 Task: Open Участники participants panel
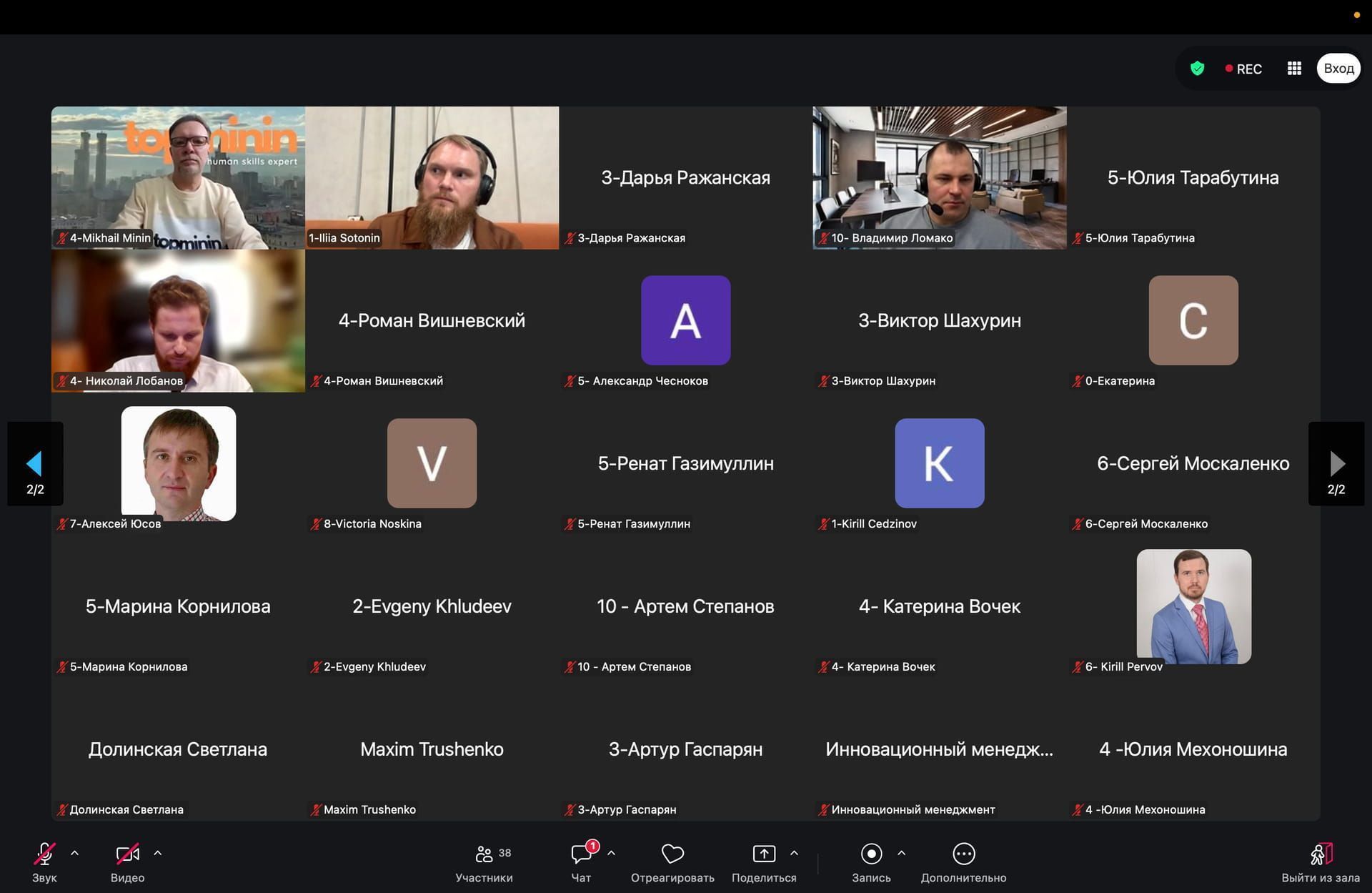484,854
